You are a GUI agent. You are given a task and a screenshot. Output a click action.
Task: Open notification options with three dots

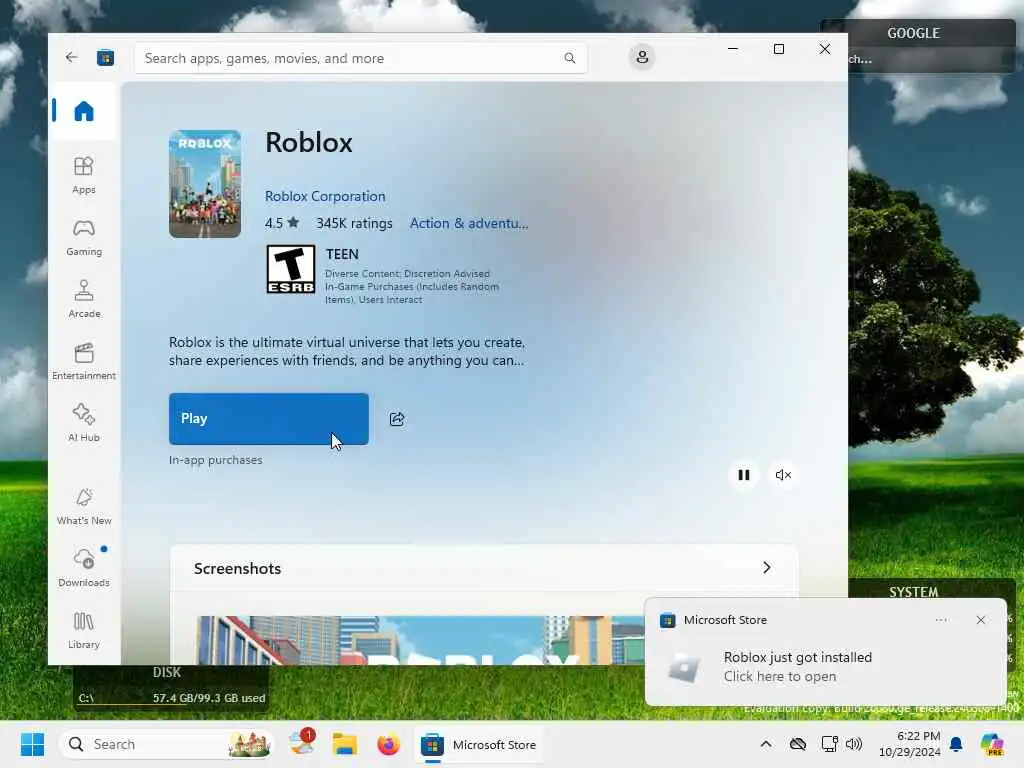point(941,620)
